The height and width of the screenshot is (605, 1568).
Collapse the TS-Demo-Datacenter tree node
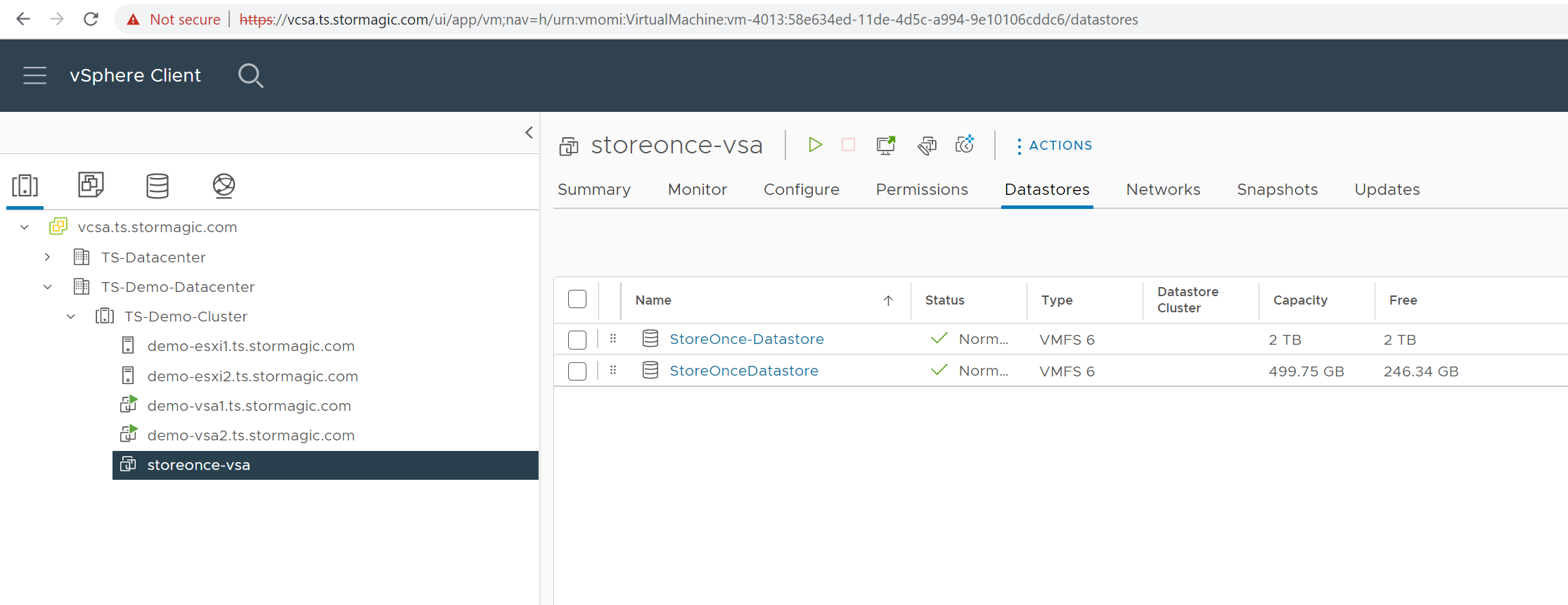point(47,287)
